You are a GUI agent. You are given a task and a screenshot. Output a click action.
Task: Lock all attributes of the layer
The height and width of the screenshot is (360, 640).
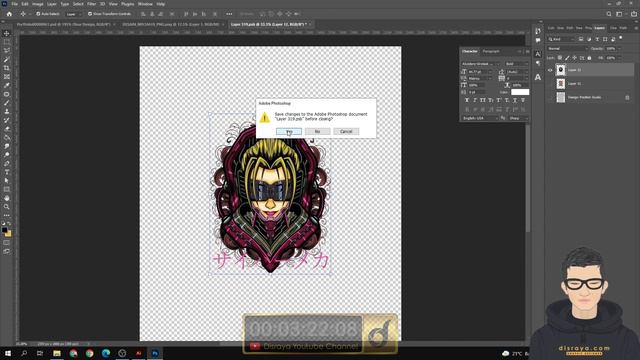tap(589, 58)
